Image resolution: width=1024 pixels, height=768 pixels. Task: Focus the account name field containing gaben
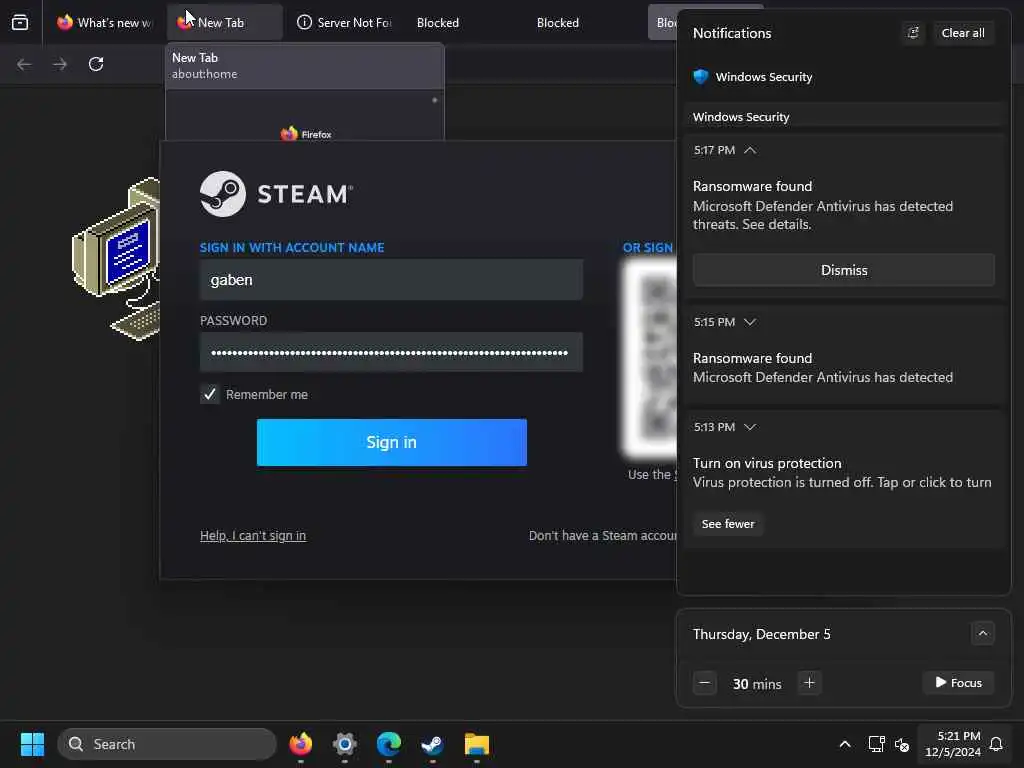click(x=391, y=280)
